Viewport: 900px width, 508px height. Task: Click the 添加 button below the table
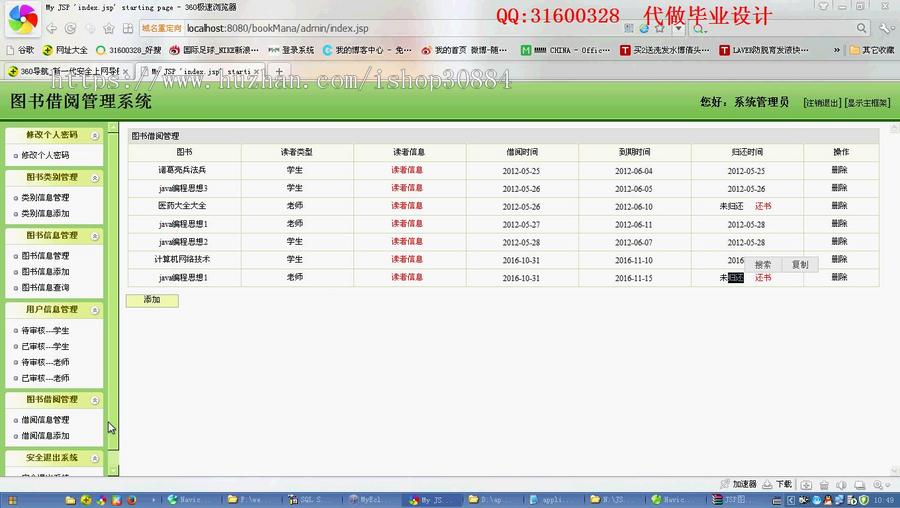[x=152, y=300]
